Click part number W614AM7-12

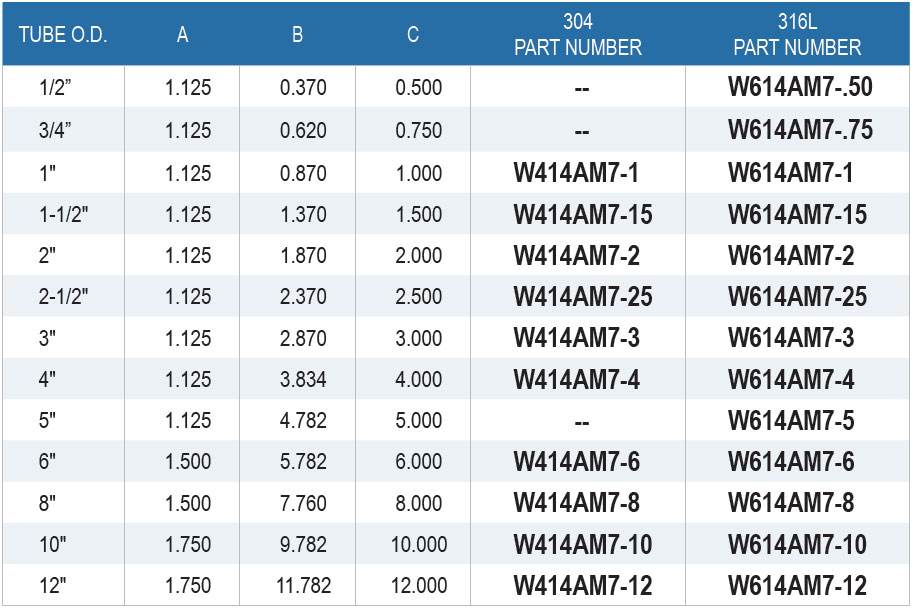[x=797, y=586]
